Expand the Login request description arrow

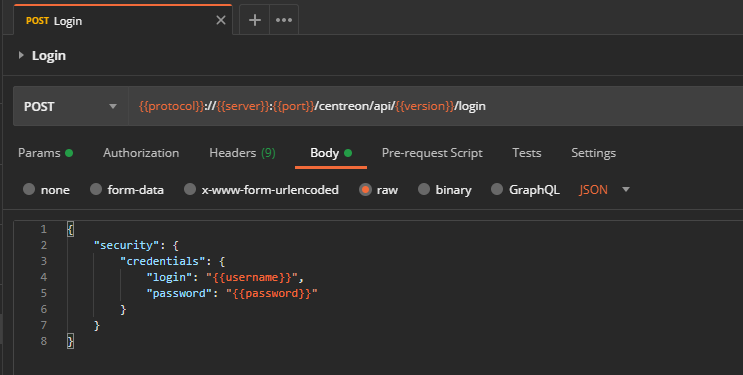point(21,55)
